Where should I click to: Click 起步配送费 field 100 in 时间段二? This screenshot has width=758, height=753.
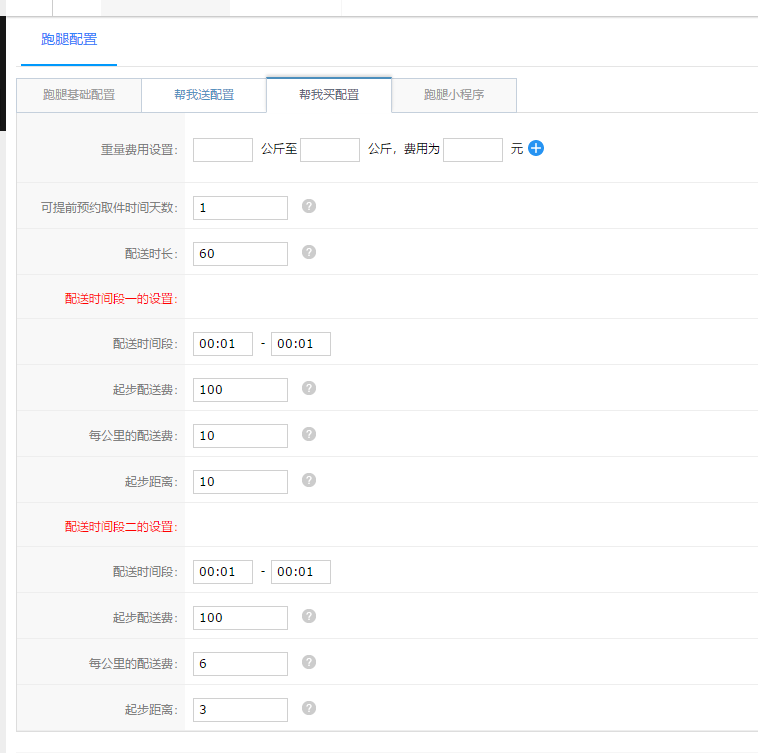click(x=240, y=618)
